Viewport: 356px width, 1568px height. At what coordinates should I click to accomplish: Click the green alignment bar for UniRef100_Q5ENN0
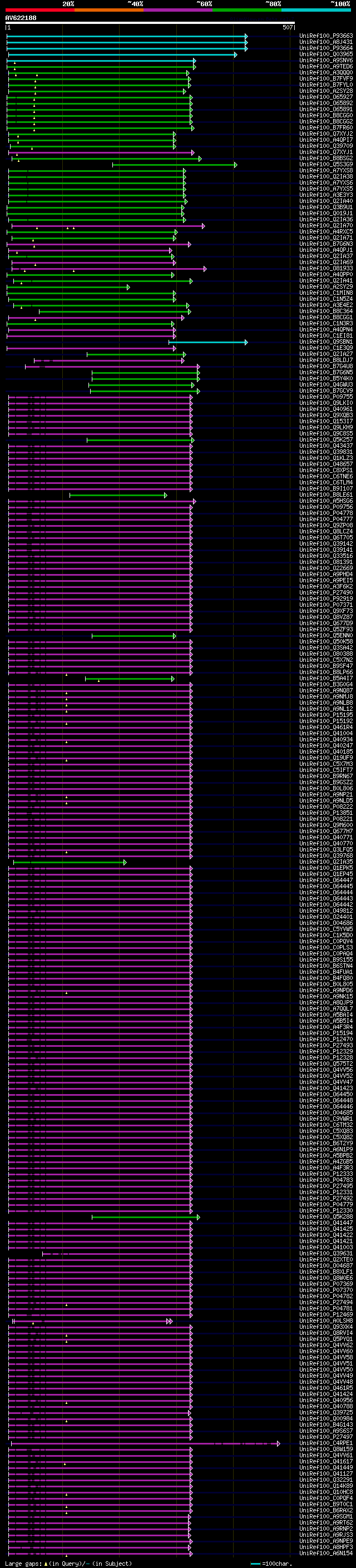(134, 635)
